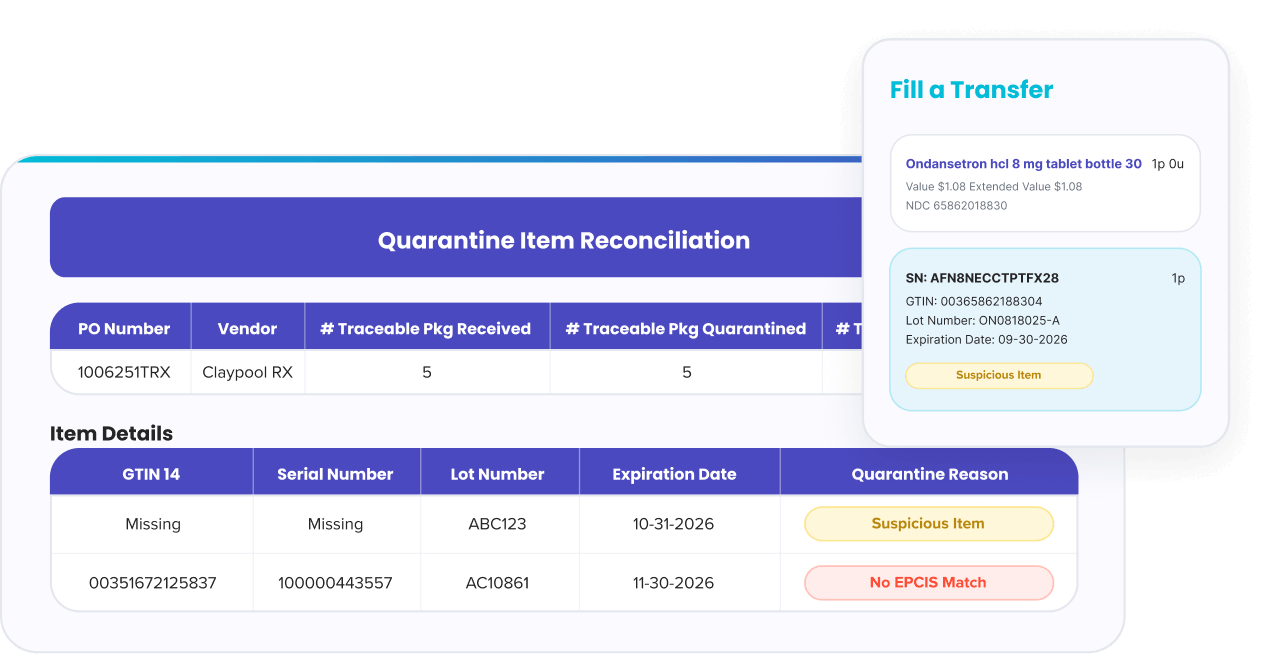The width and height of the screenshot is (1281, 654).
Task: Sort by Serial Number column header
Action: 335,474
